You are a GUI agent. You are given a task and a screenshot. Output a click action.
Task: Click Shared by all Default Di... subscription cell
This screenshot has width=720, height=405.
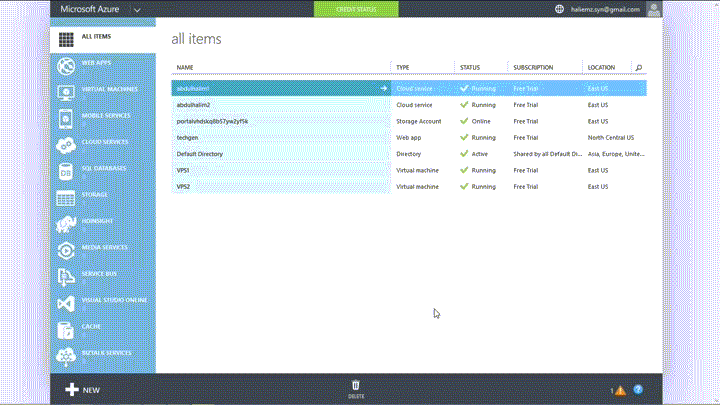pyautogui.click(x=547, y=154)
